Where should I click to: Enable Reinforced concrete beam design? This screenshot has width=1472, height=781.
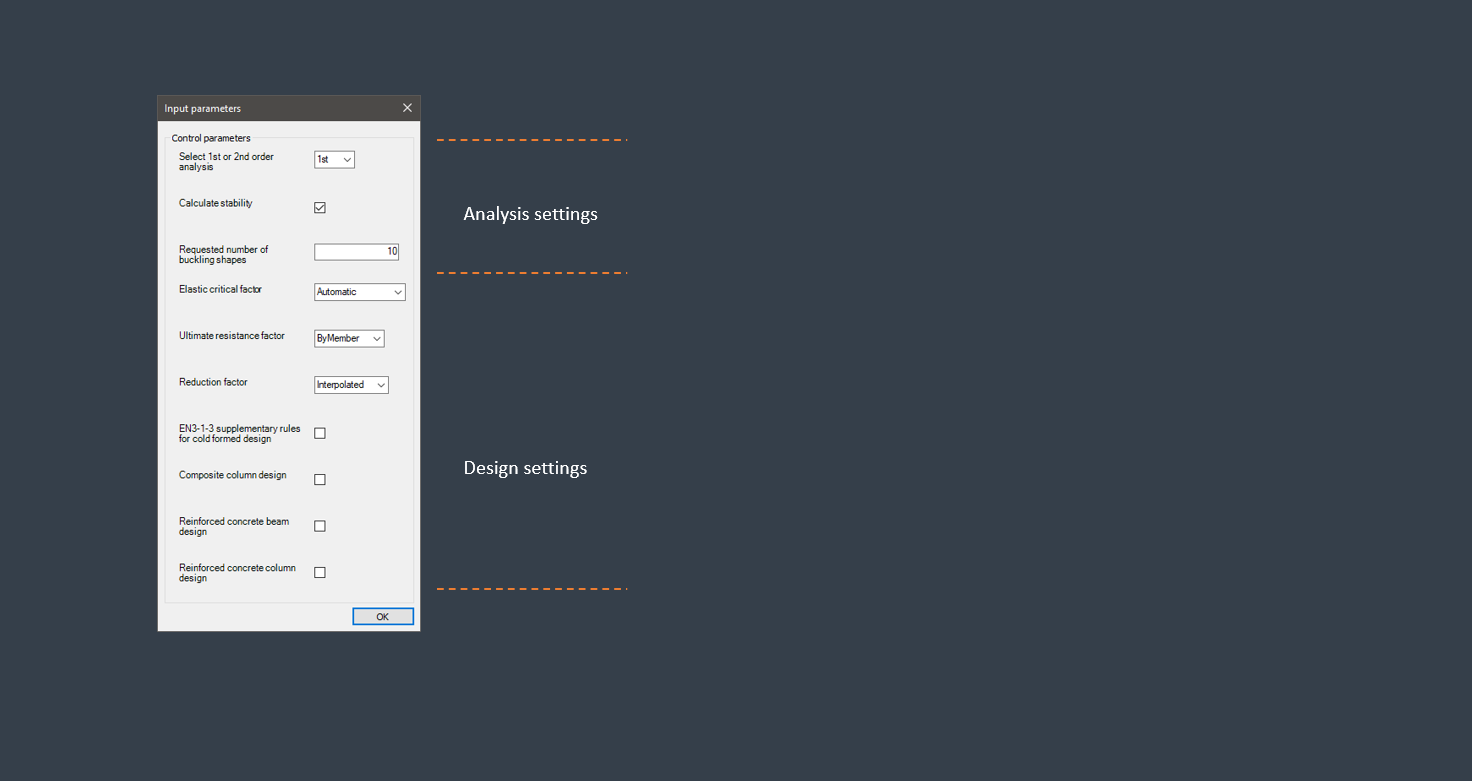[320, 526]
